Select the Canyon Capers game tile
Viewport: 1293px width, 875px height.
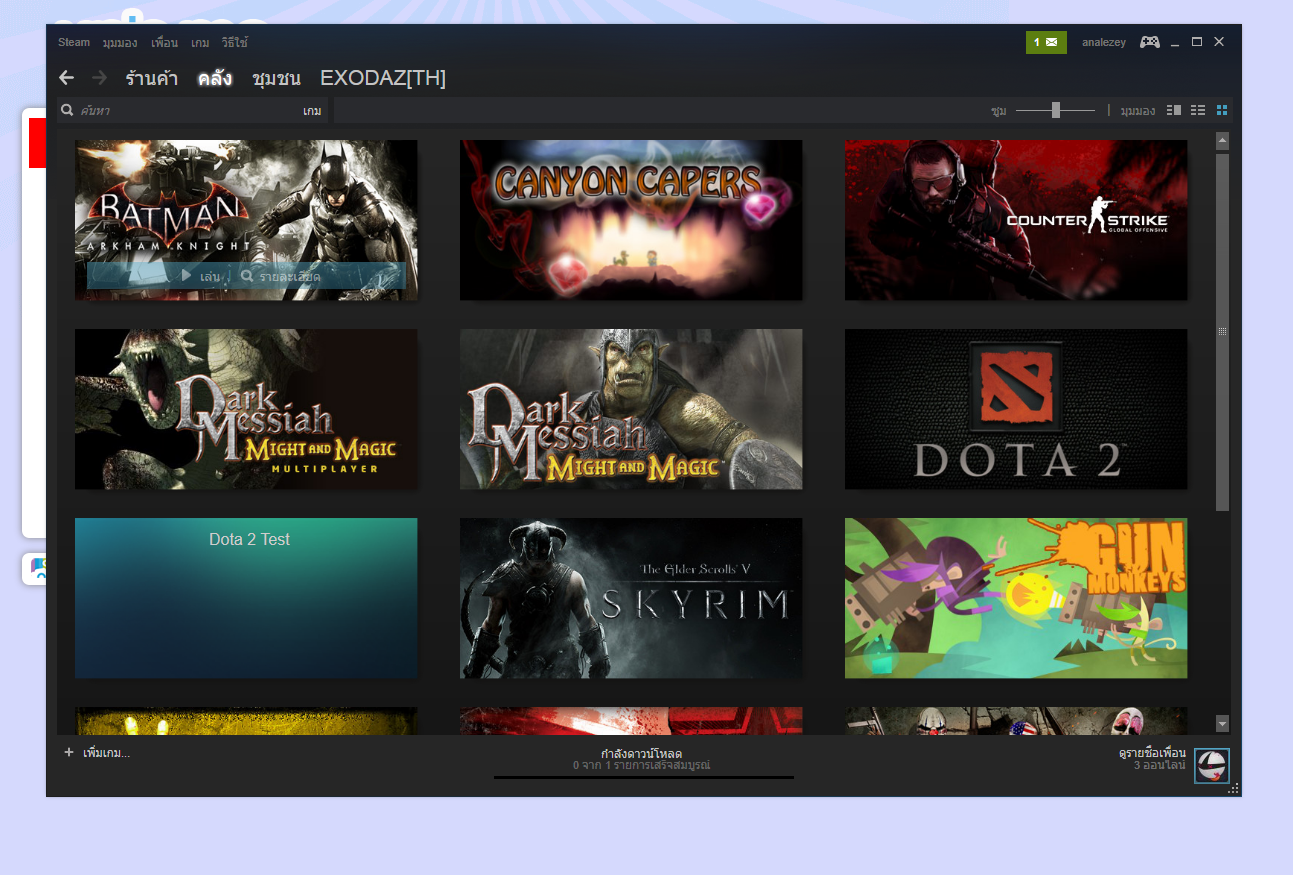[631, 220]
